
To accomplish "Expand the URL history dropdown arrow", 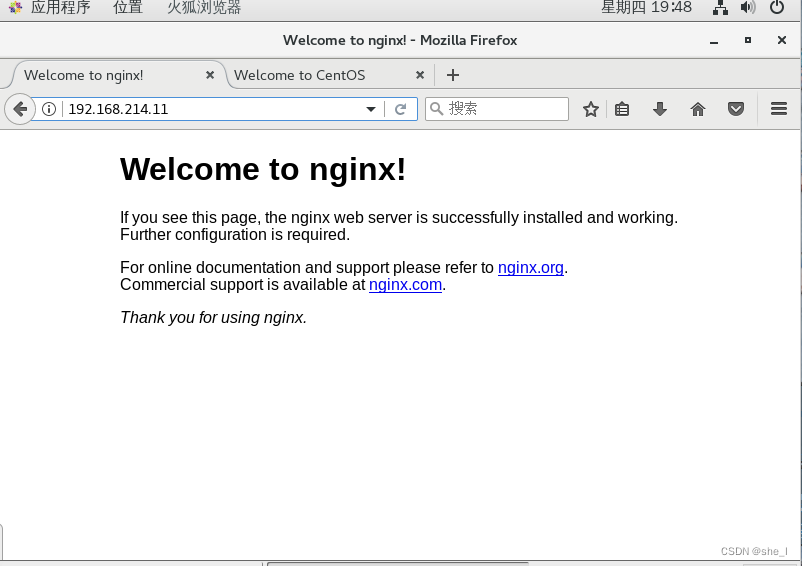I will (371, 109).
